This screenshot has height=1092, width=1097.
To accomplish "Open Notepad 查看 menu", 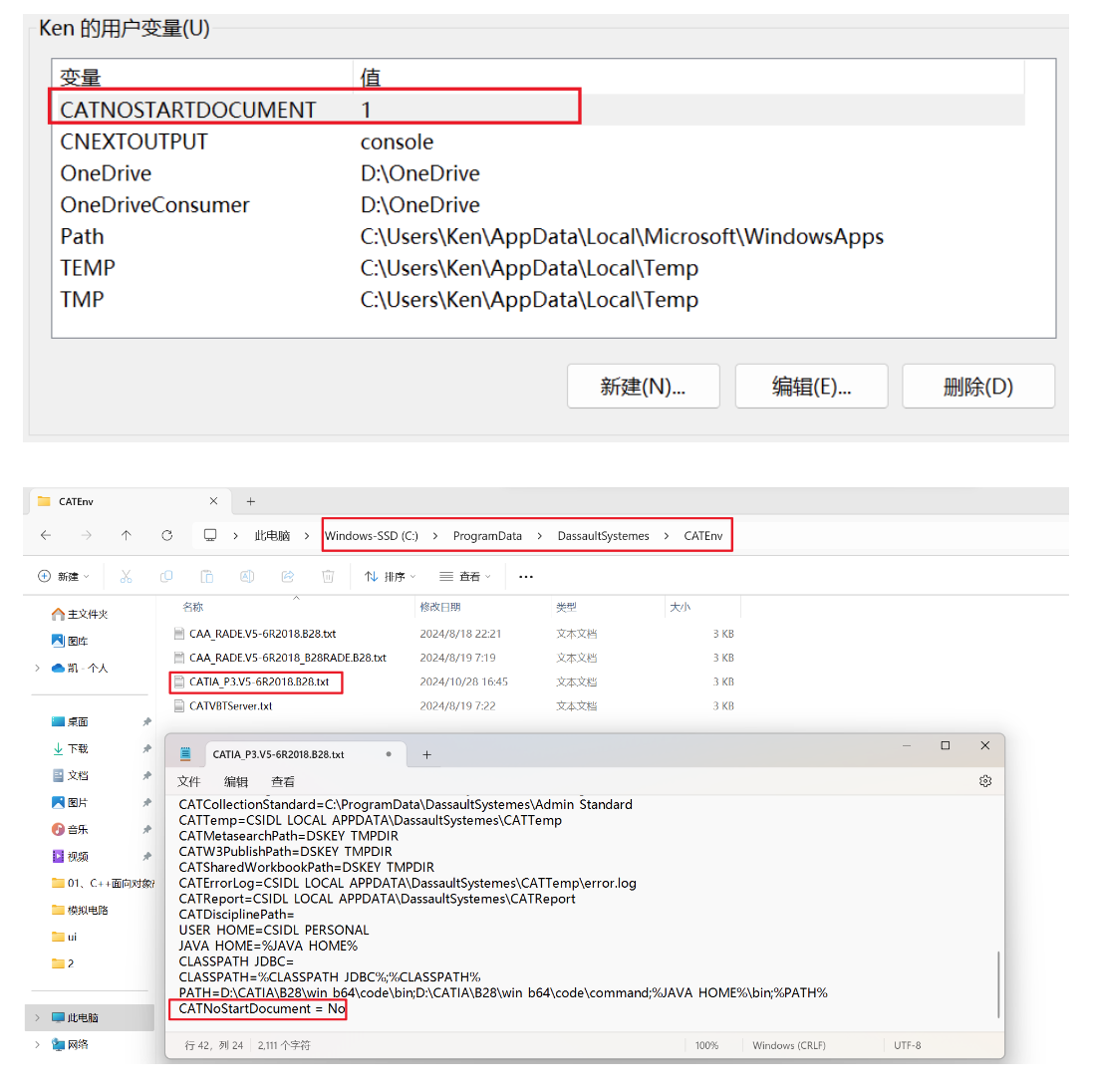I will (x=283, y=781).
